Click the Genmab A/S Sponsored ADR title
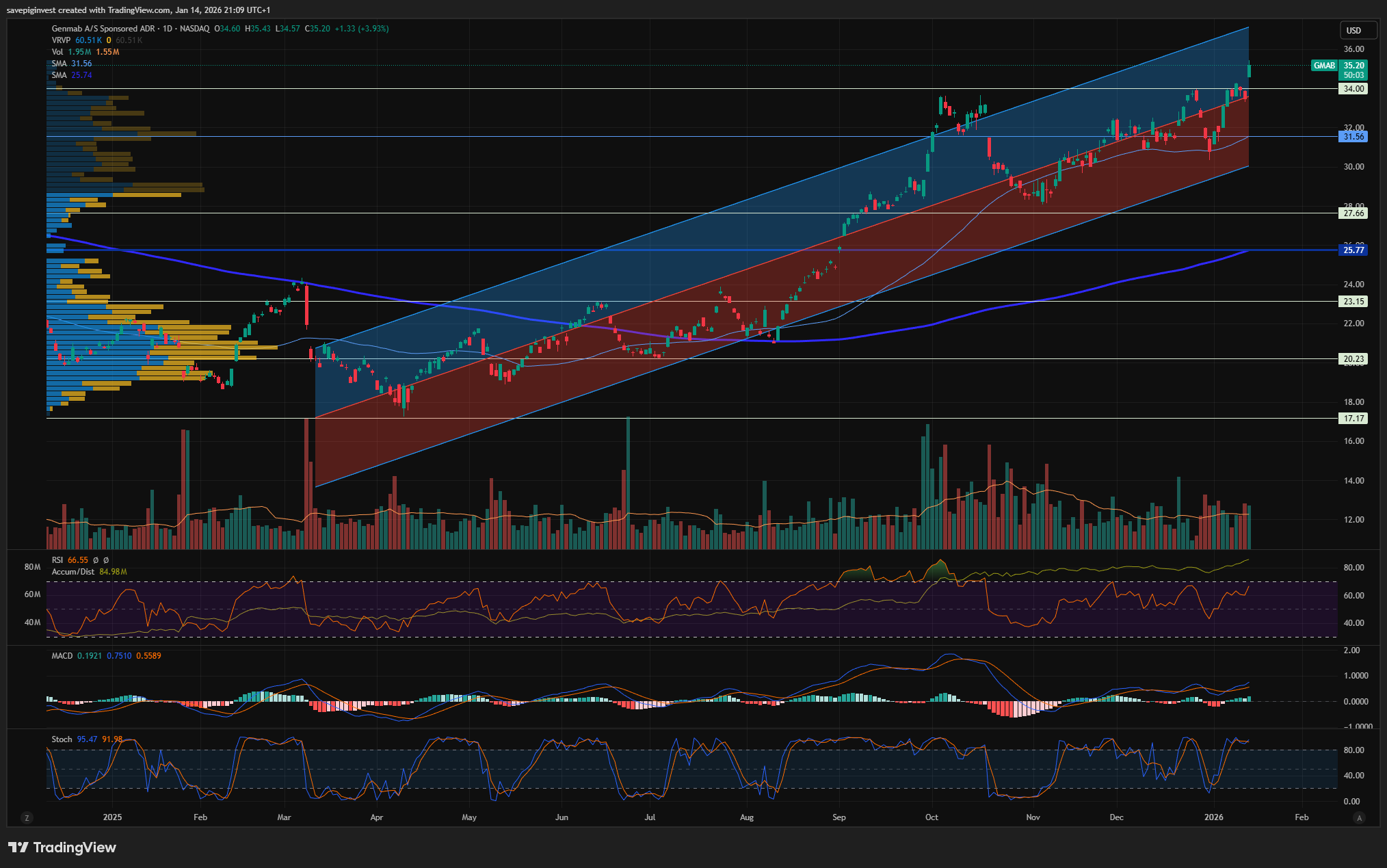 [103, 29]
